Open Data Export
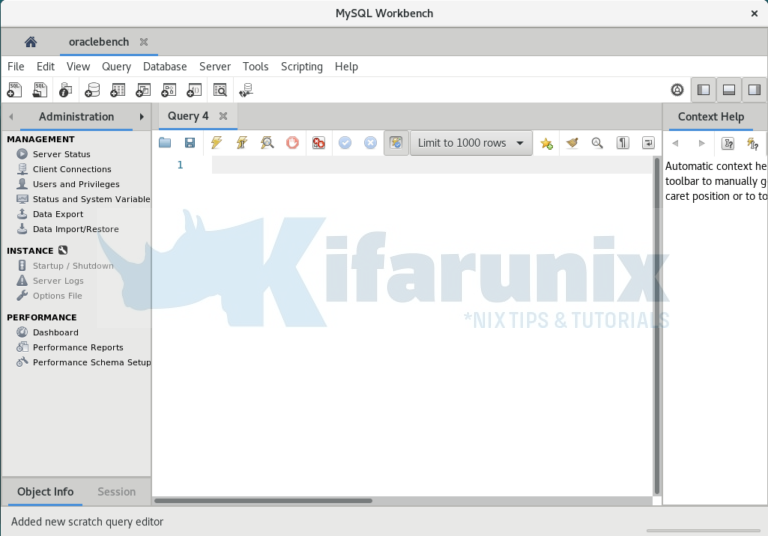This screenshot has height=536, width=768. [58, 214]
